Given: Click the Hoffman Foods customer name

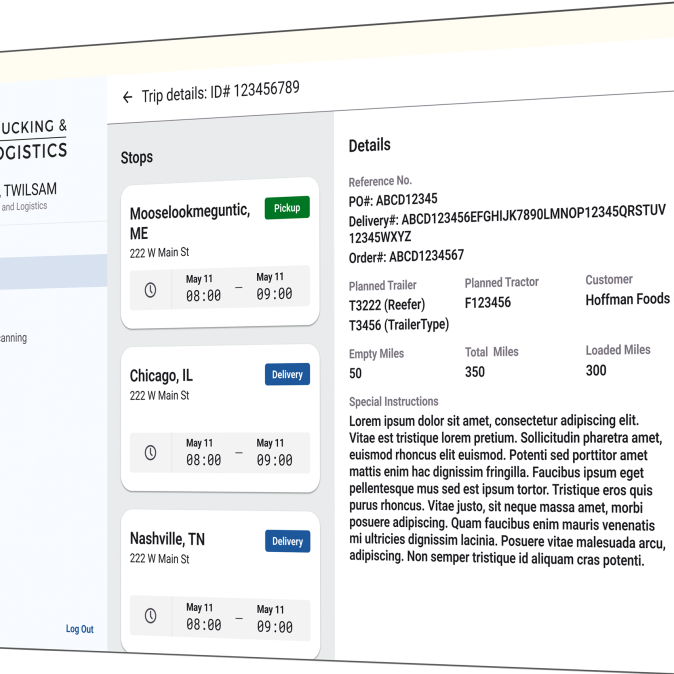Looking at the screenshot, I should pyautogui.click(x=627, y=299).
